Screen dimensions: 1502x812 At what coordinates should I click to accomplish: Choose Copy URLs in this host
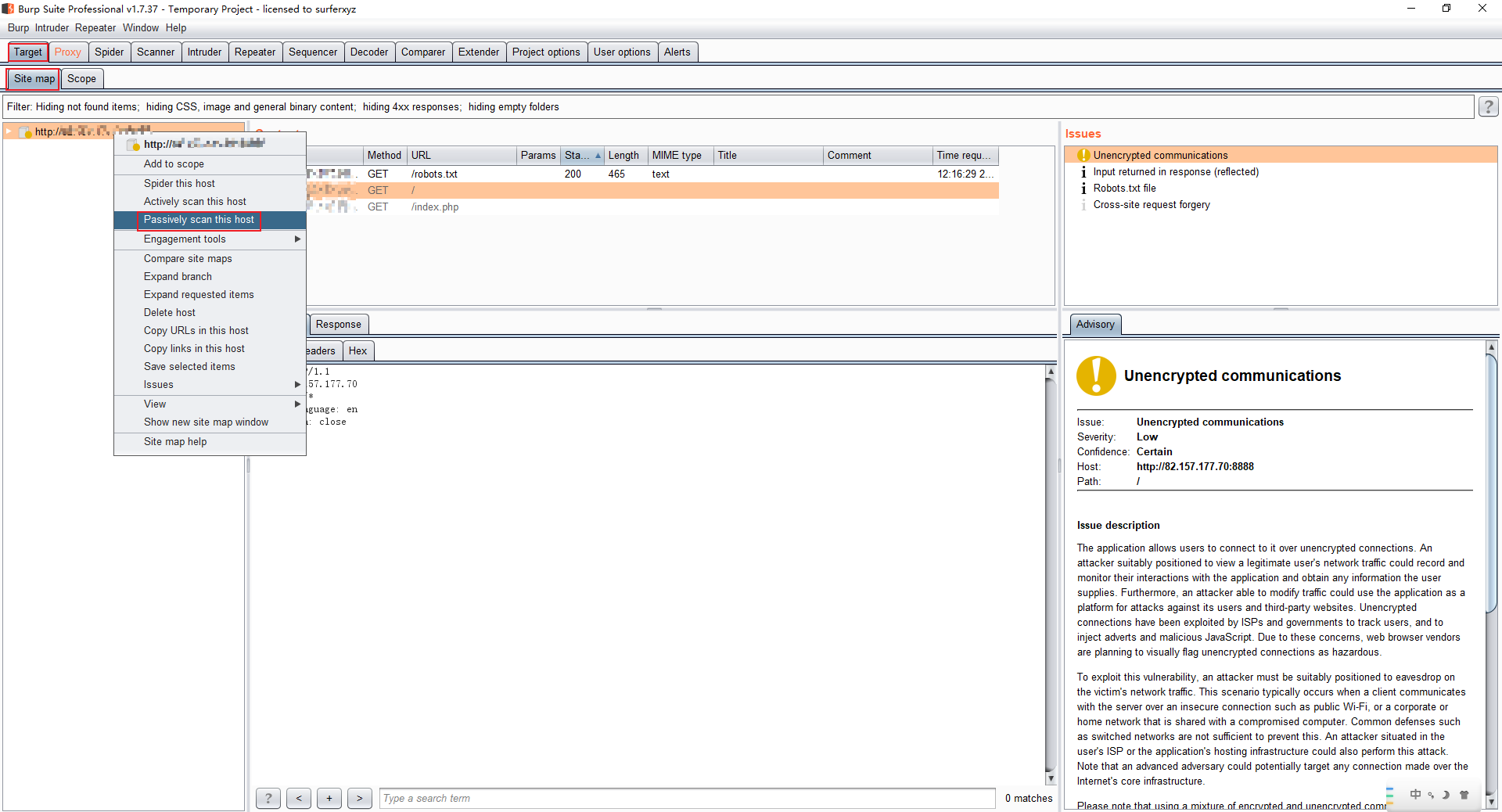click(x=210, y=330)
